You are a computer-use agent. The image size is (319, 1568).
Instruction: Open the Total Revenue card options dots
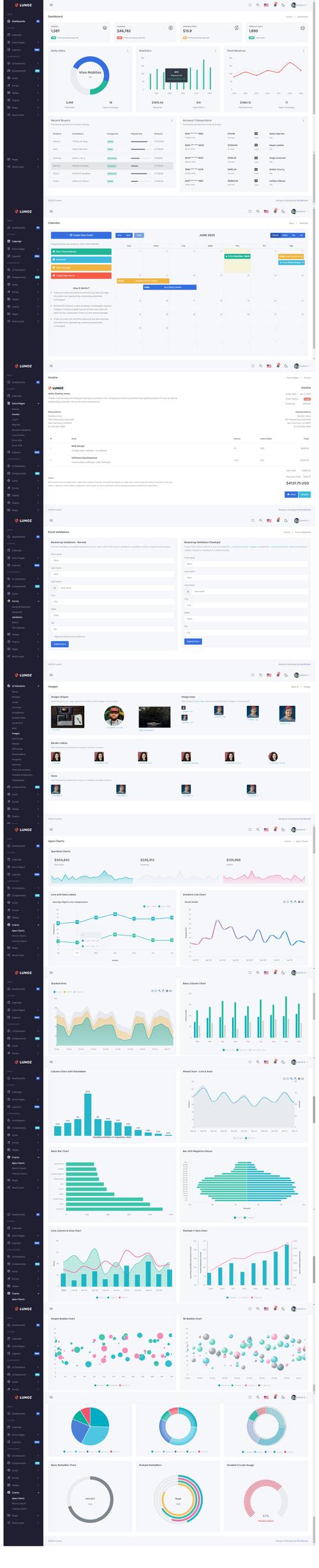click(x=304, y=50)
